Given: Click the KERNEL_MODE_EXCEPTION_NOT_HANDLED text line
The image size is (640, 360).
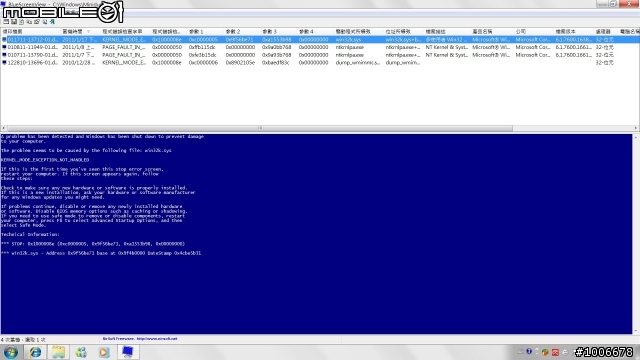Looking at the screenshot, I should click(45, 160).
